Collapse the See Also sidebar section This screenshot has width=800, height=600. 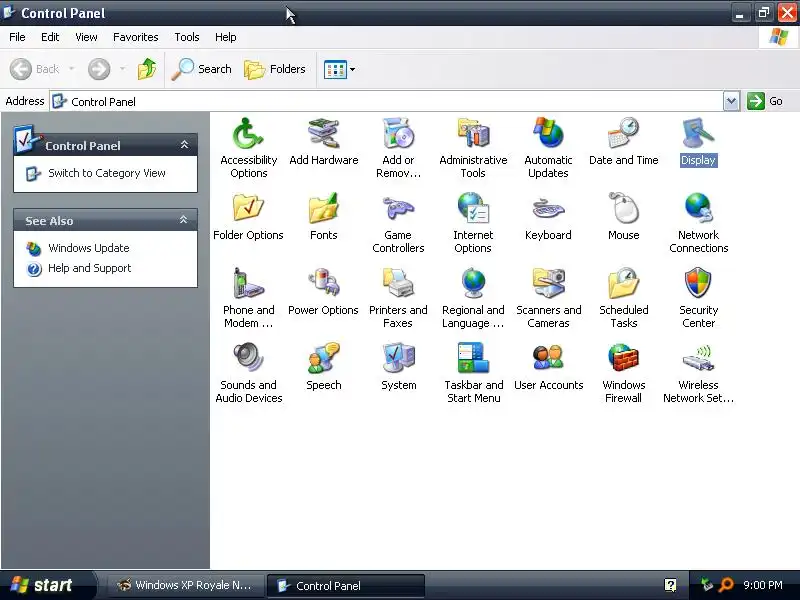click(x=184, y=220)
